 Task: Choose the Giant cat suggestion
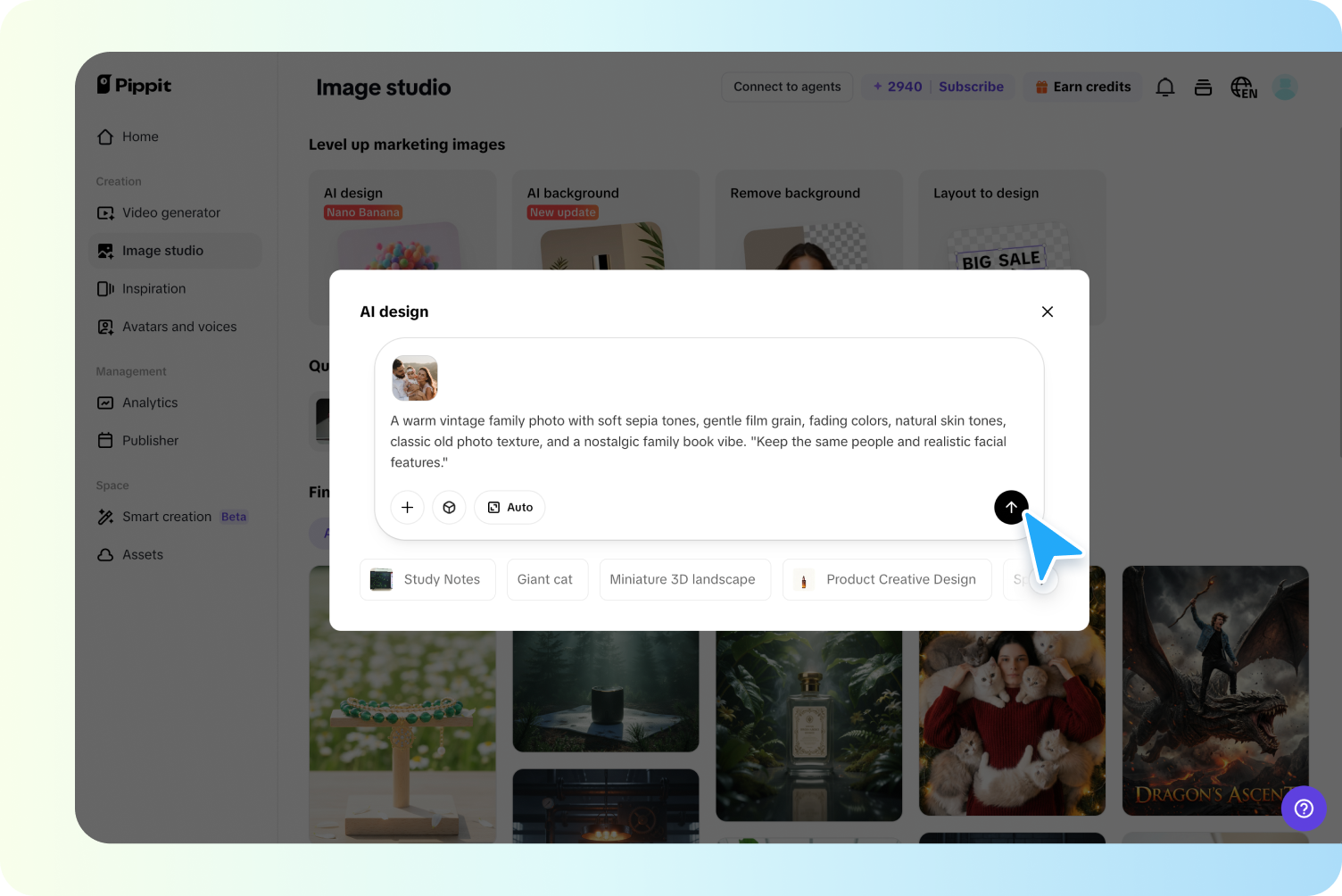(x=547, y=579)
